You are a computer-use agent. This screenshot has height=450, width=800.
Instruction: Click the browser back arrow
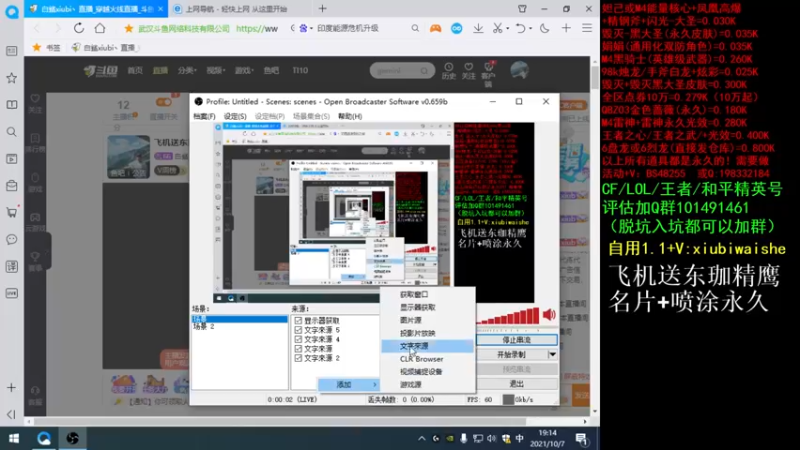pos(36,28)
